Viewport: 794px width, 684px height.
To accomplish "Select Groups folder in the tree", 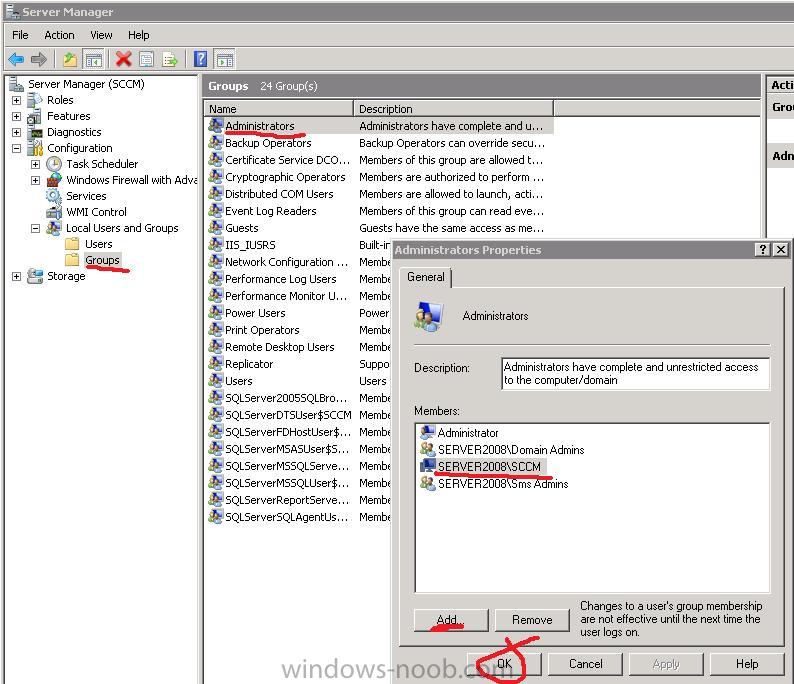I will click(x=102, y=260).
